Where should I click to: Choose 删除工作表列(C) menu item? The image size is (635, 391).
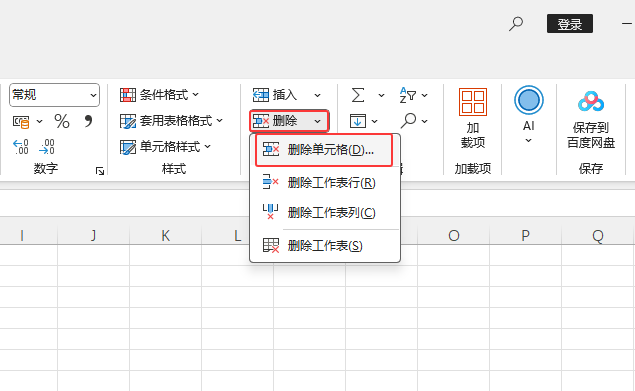tap(325, 213)
